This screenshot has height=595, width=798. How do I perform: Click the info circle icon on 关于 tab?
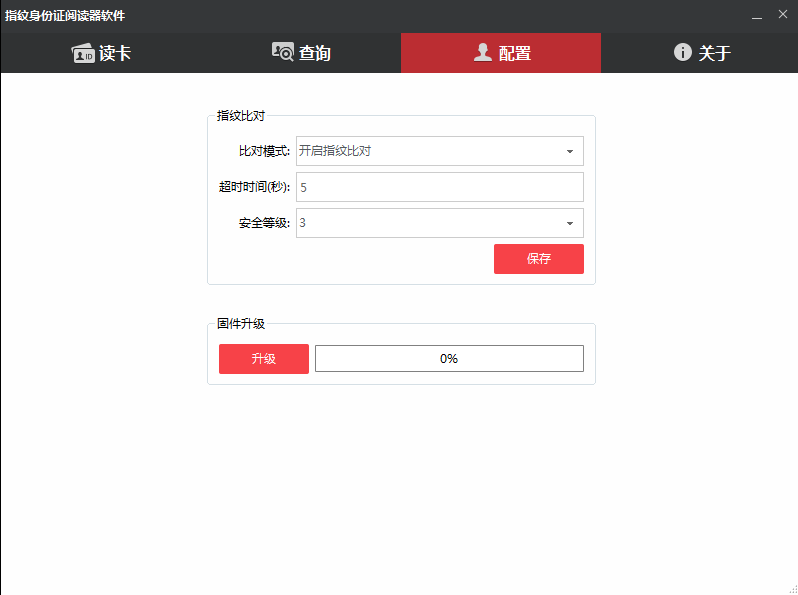682,52
